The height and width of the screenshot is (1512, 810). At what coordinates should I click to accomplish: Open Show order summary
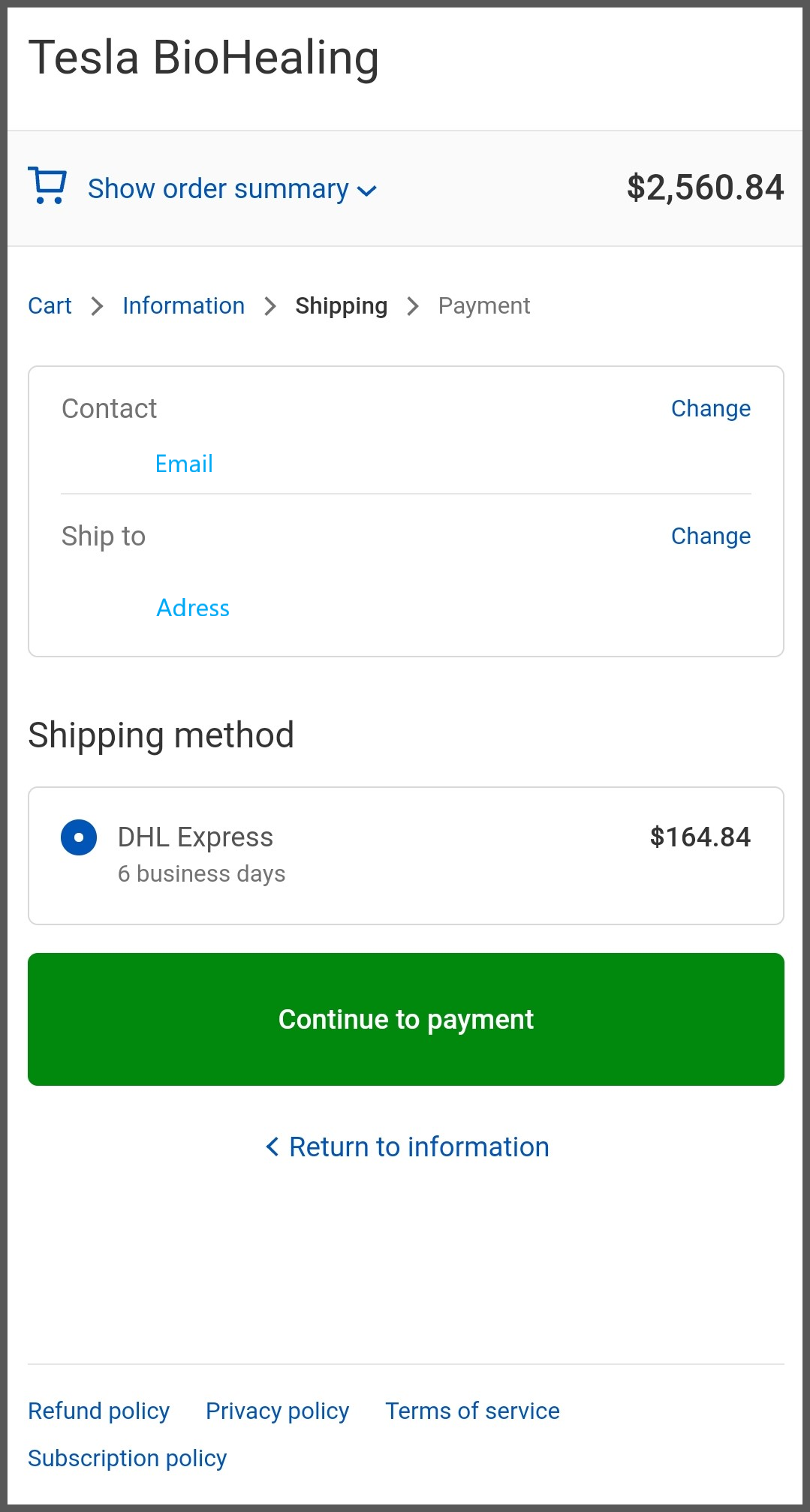tap(218, 189)
